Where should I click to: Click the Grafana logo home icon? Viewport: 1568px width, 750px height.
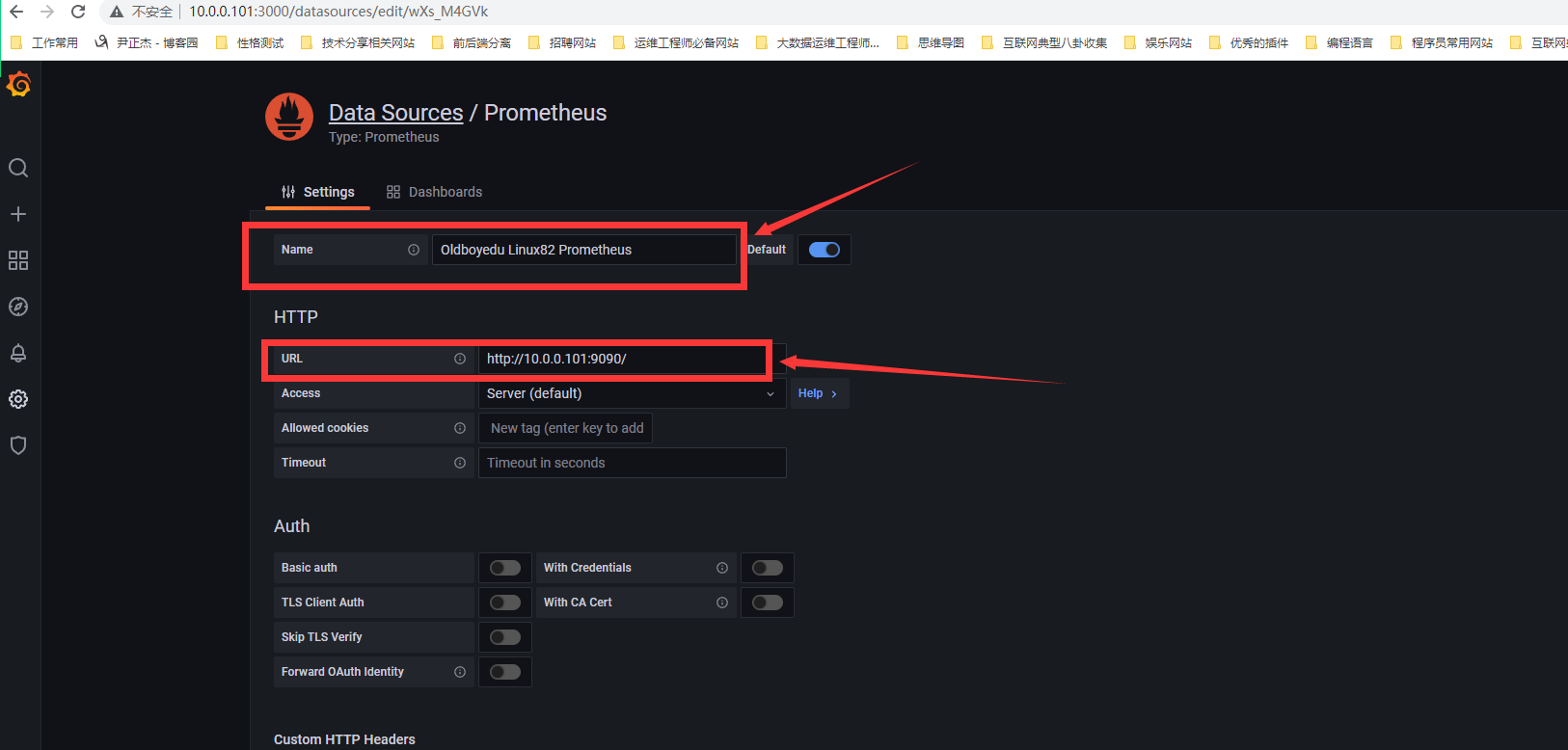coord(18,85)
